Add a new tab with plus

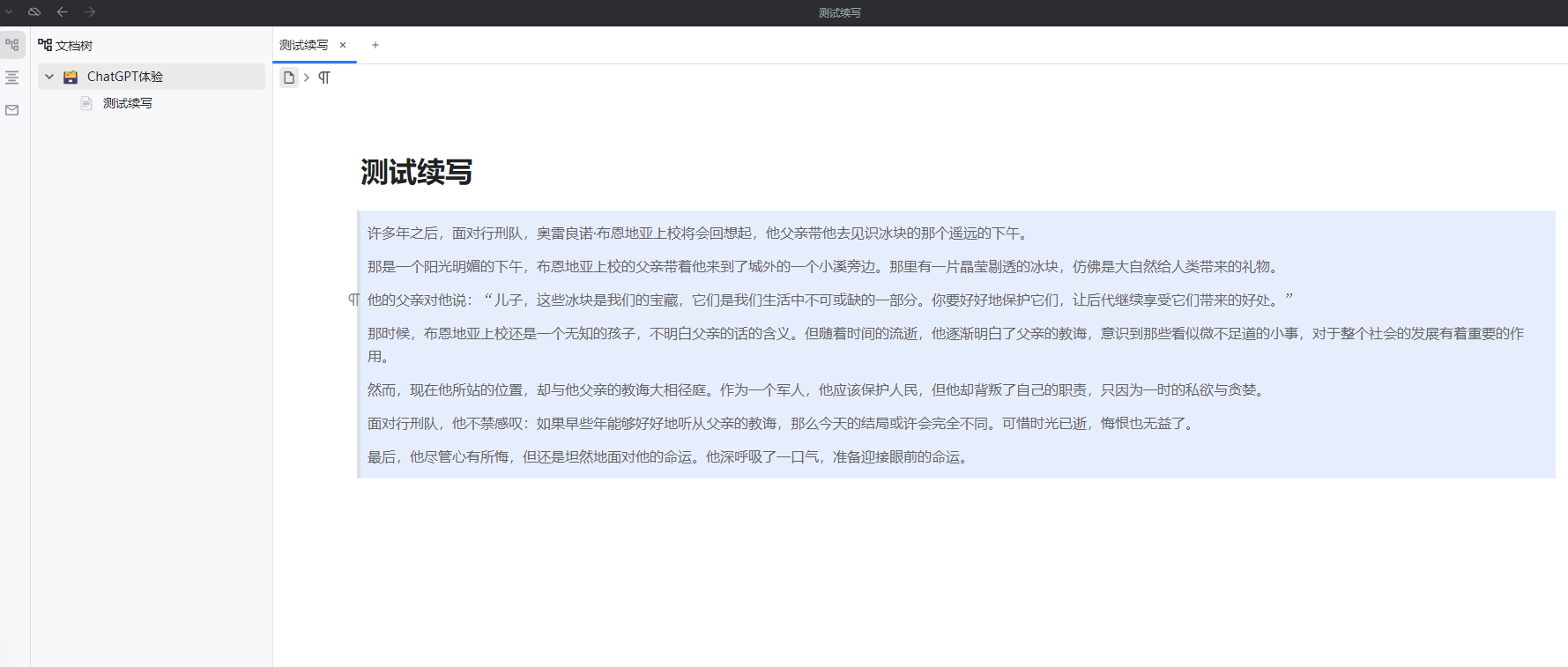(x=375, y=45)
